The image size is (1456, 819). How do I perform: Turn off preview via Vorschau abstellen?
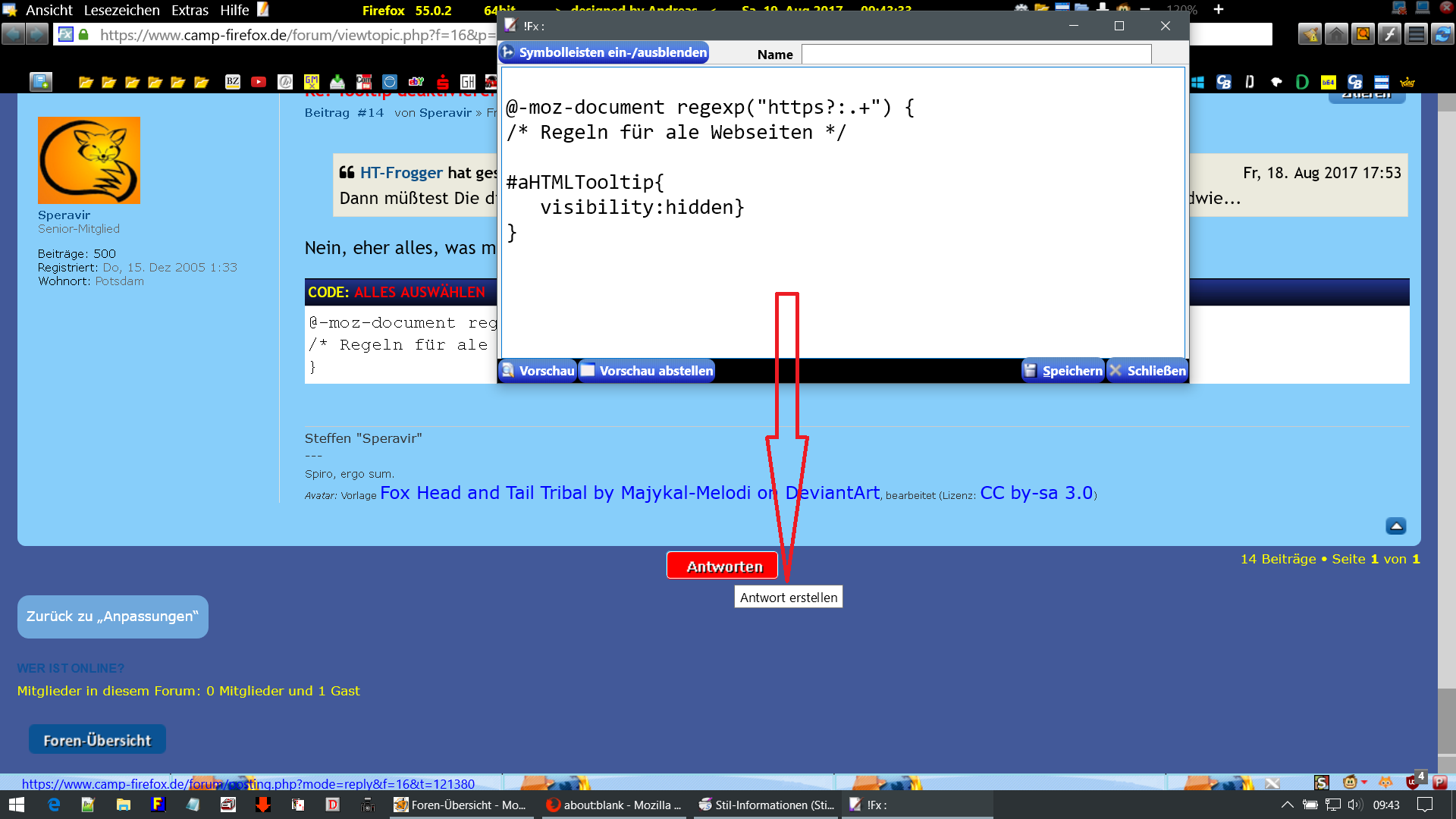point(647,371)
